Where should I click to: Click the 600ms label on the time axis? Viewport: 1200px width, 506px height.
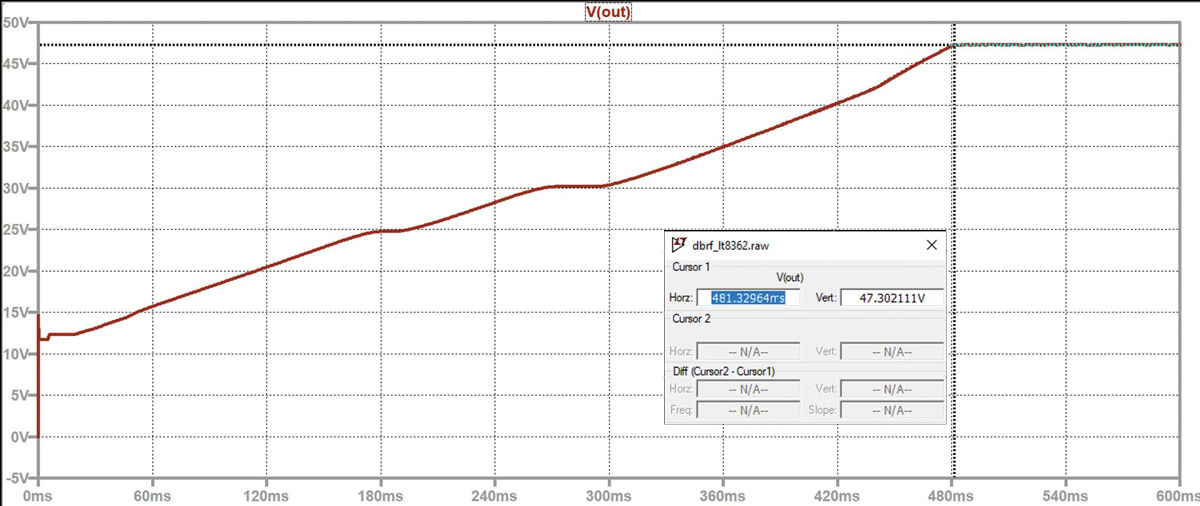pos(1180,496)
